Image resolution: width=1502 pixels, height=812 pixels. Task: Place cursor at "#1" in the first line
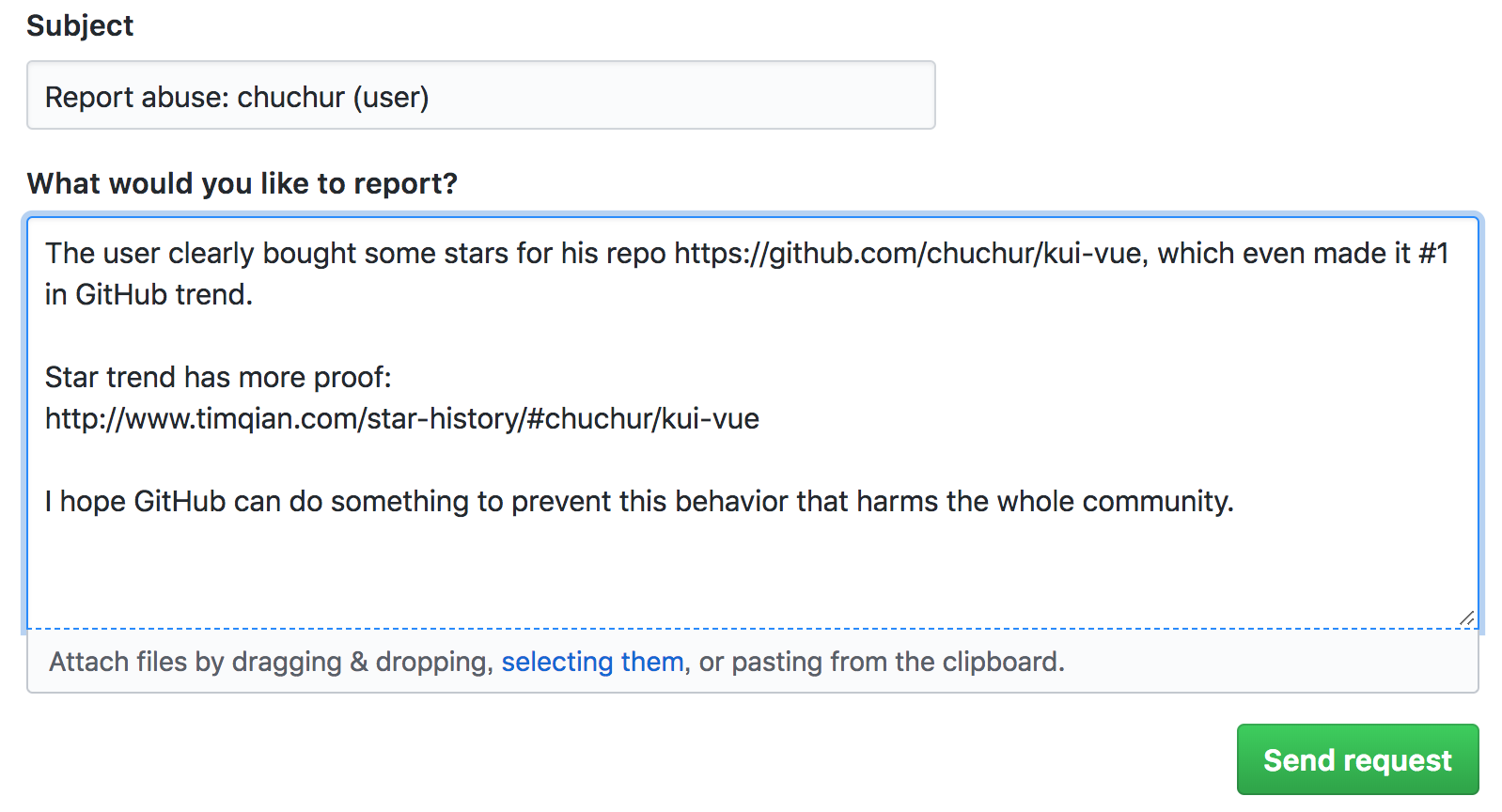pos(1432,254)
